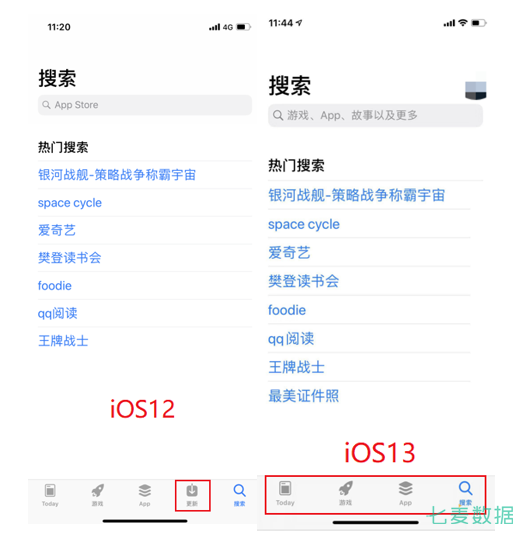This screenshot has width=521, height=538.
Task: Tap the Today icon in iOS12 tab bar
Action: coord(50,495)
